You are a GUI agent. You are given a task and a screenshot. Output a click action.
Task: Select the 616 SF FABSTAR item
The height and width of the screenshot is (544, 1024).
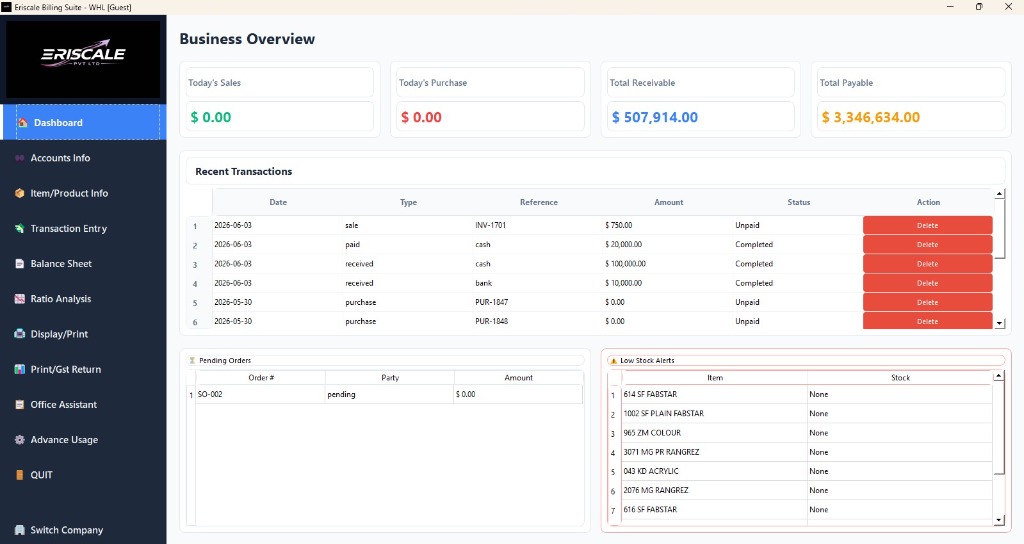click(x=715, y=509)
